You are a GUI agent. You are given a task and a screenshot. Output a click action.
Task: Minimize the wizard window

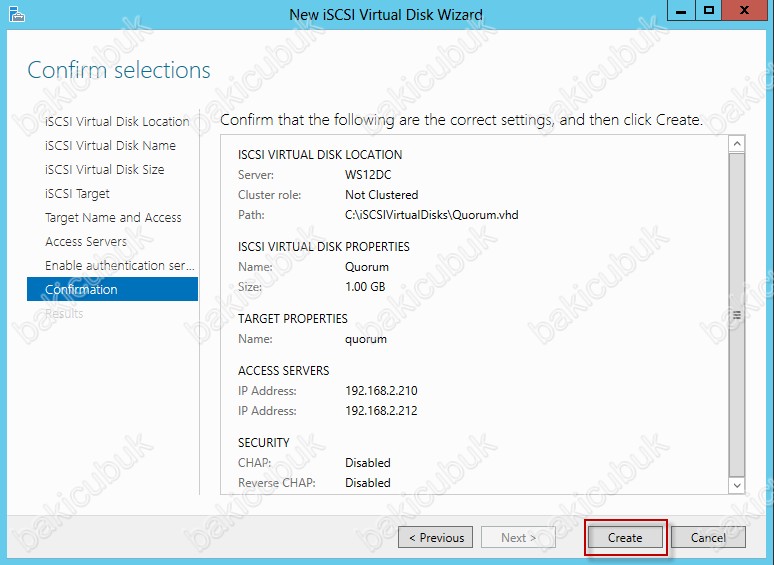pyautogui.click(x=681, y=10)
